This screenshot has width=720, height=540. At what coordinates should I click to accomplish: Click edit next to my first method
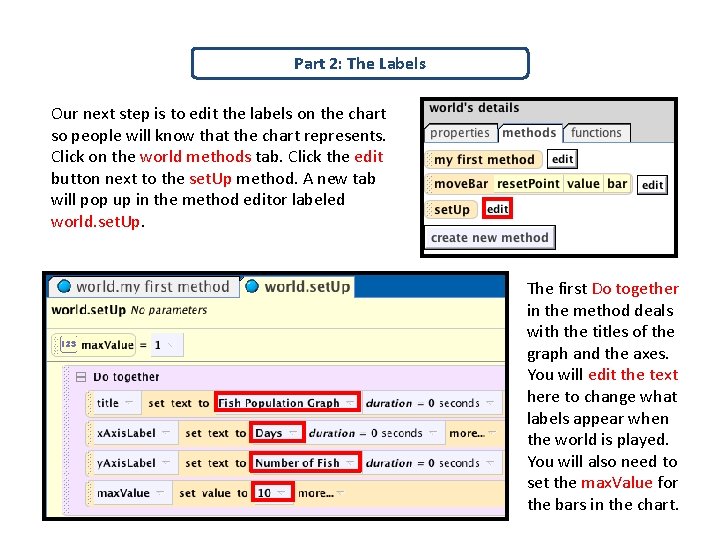coord(562,159)
